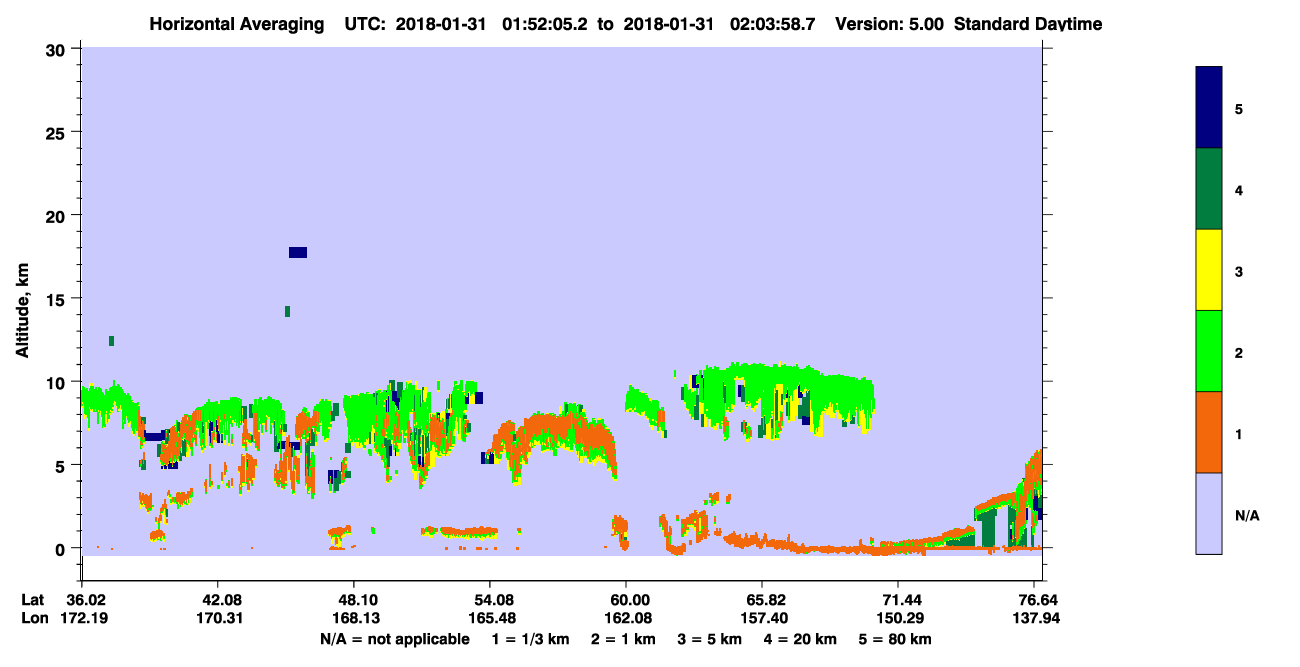Click the 'Lat' row label
This screenshot has height=667, width=1300.
[x=33, y=599]
